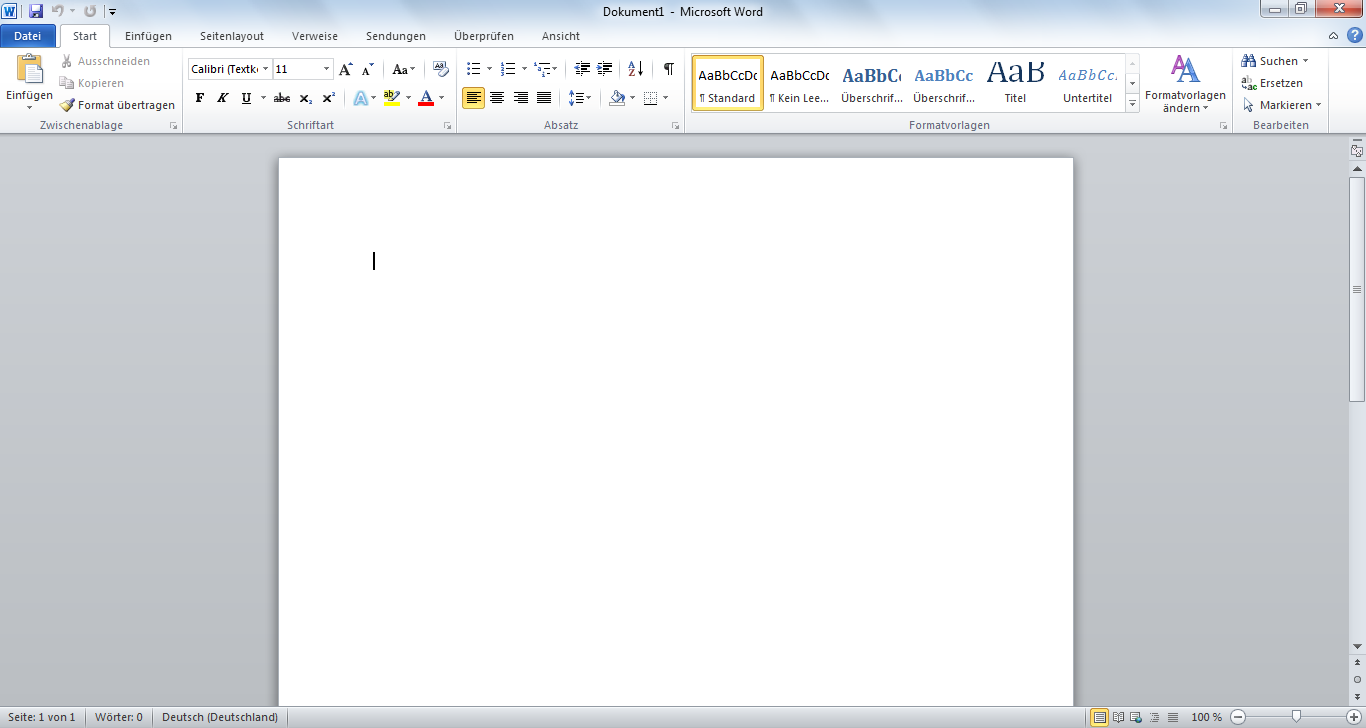1366x728 pixels.
Task: Click the Ersetzen button
Action: [1272, 83]
